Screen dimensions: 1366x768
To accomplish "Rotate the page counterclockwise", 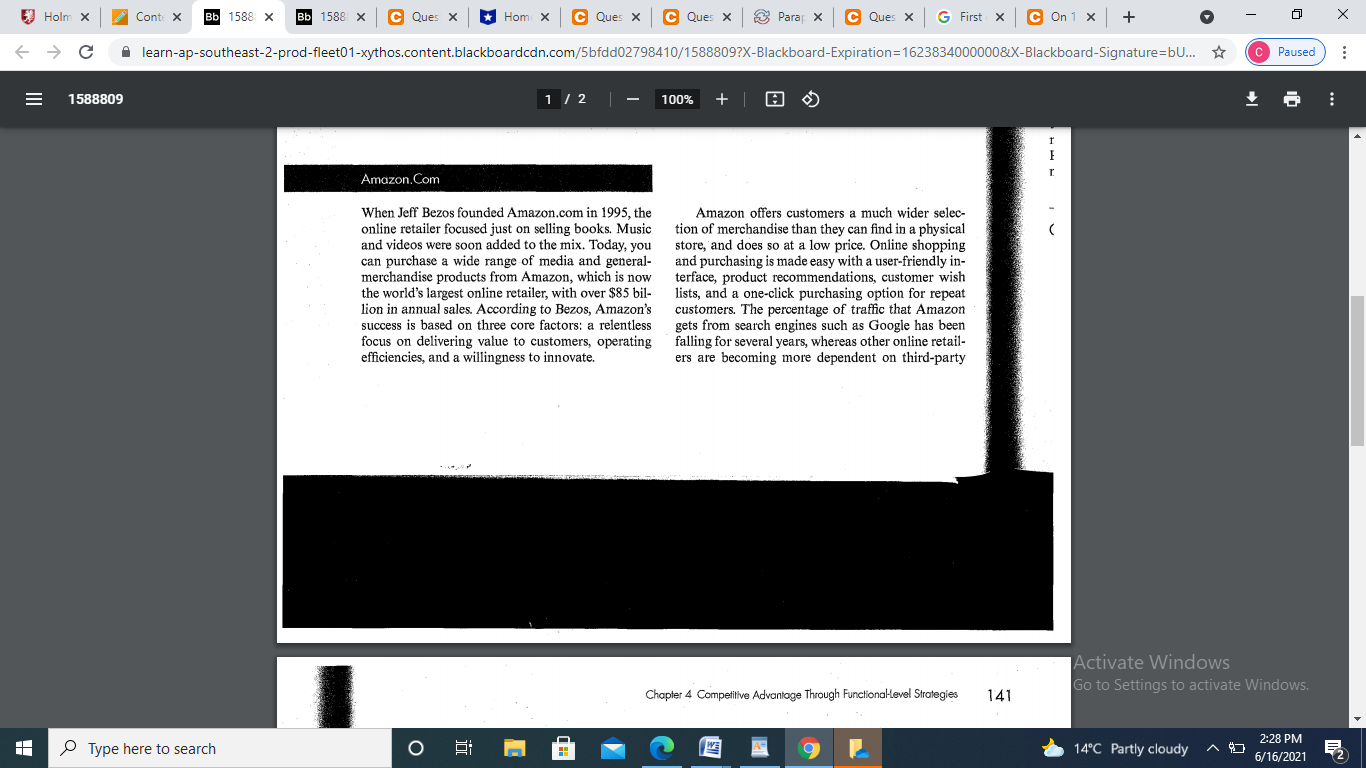I will pos(809,99).
